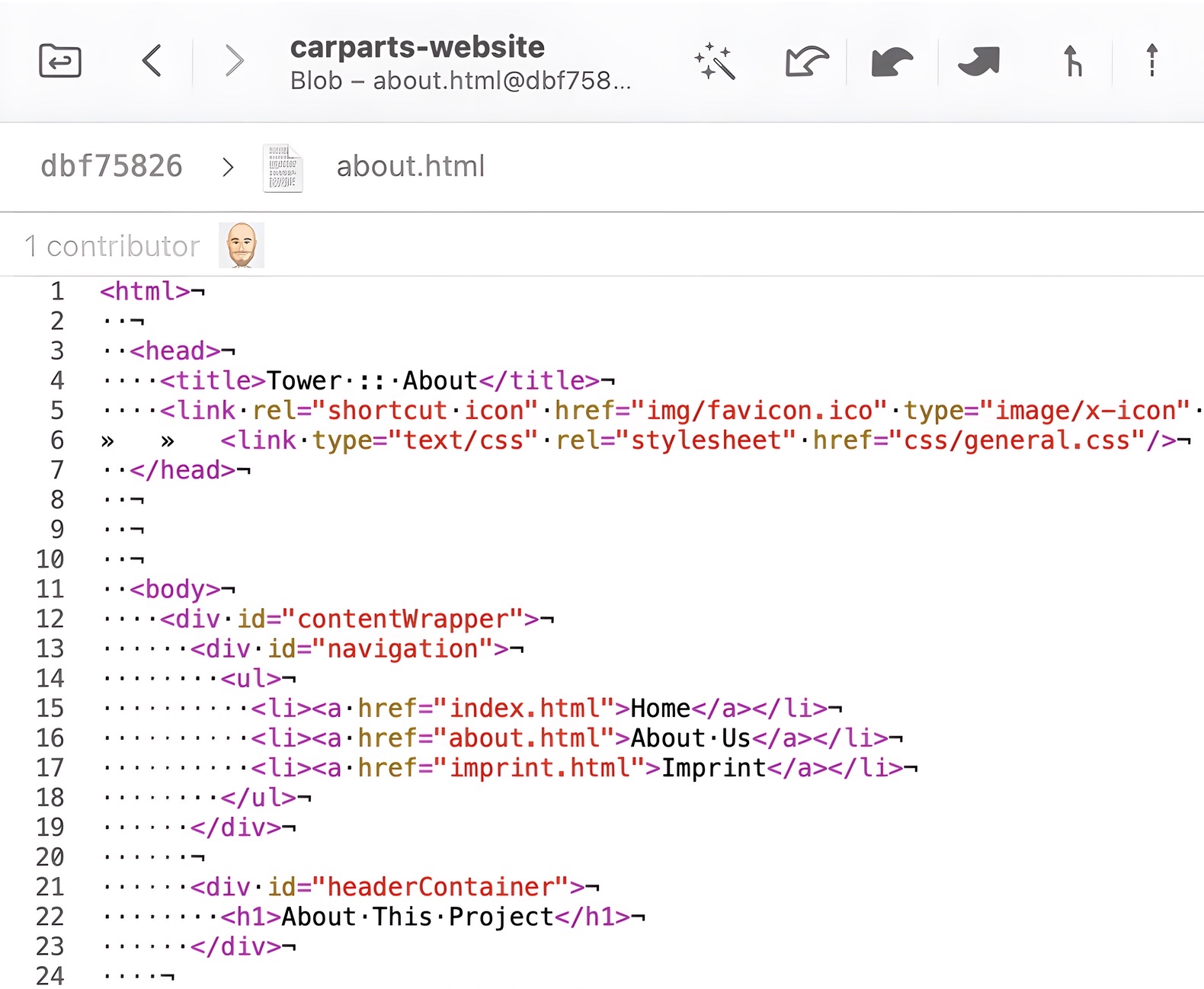Click the "1 contributor" label

pyautogui.click(x=112, y=246)
